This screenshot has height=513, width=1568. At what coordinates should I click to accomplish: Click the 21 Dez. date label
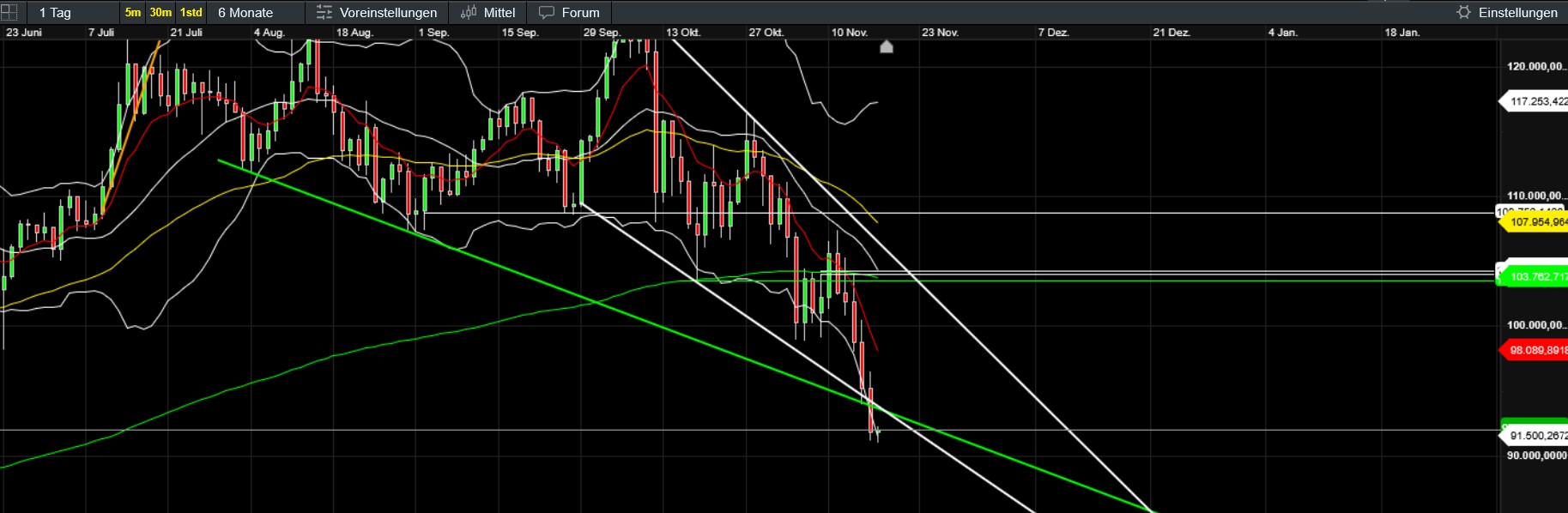coord(1171,33)
